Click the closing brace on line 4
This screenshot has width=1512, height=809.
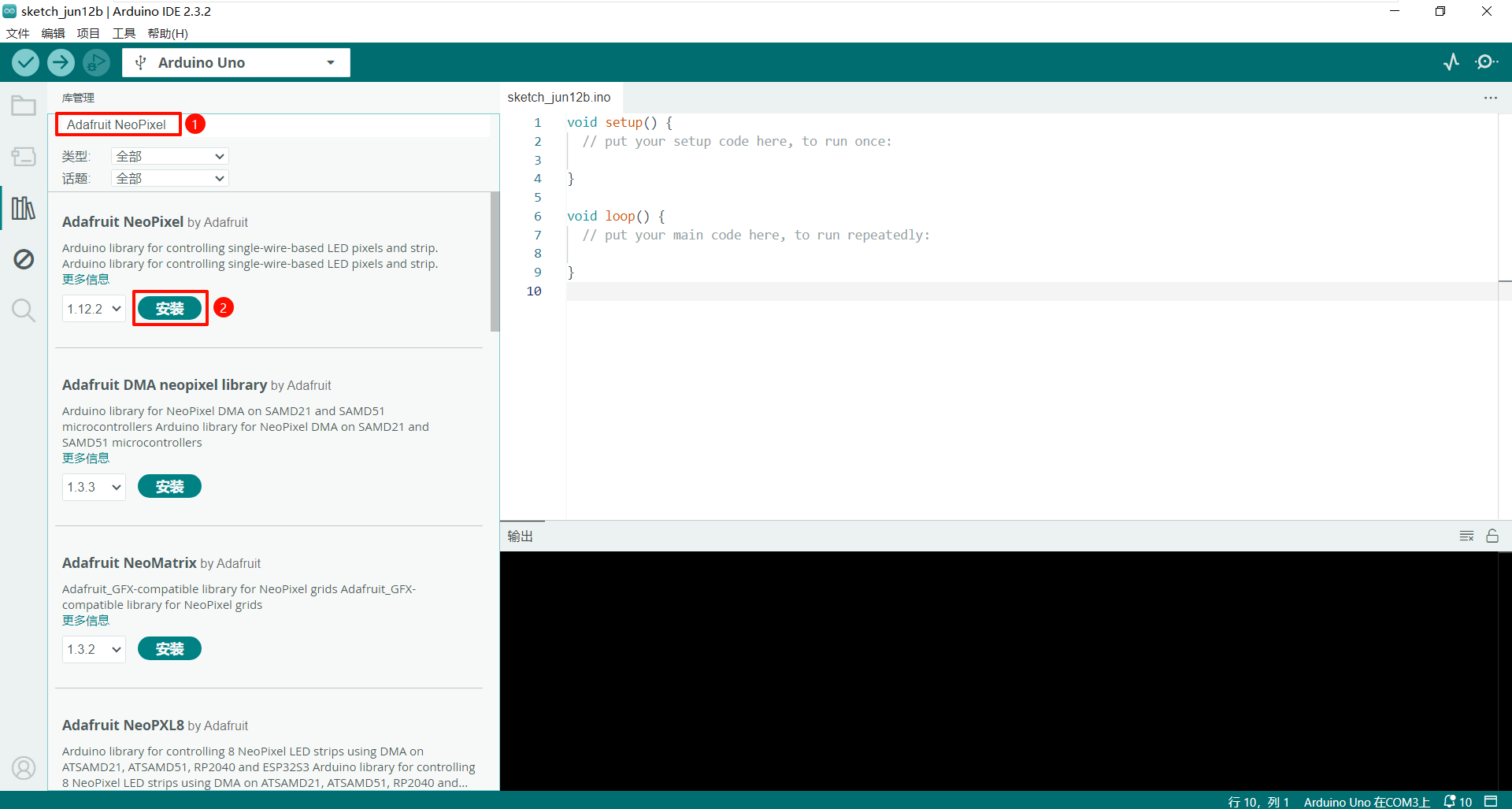[x=571, y=179]
